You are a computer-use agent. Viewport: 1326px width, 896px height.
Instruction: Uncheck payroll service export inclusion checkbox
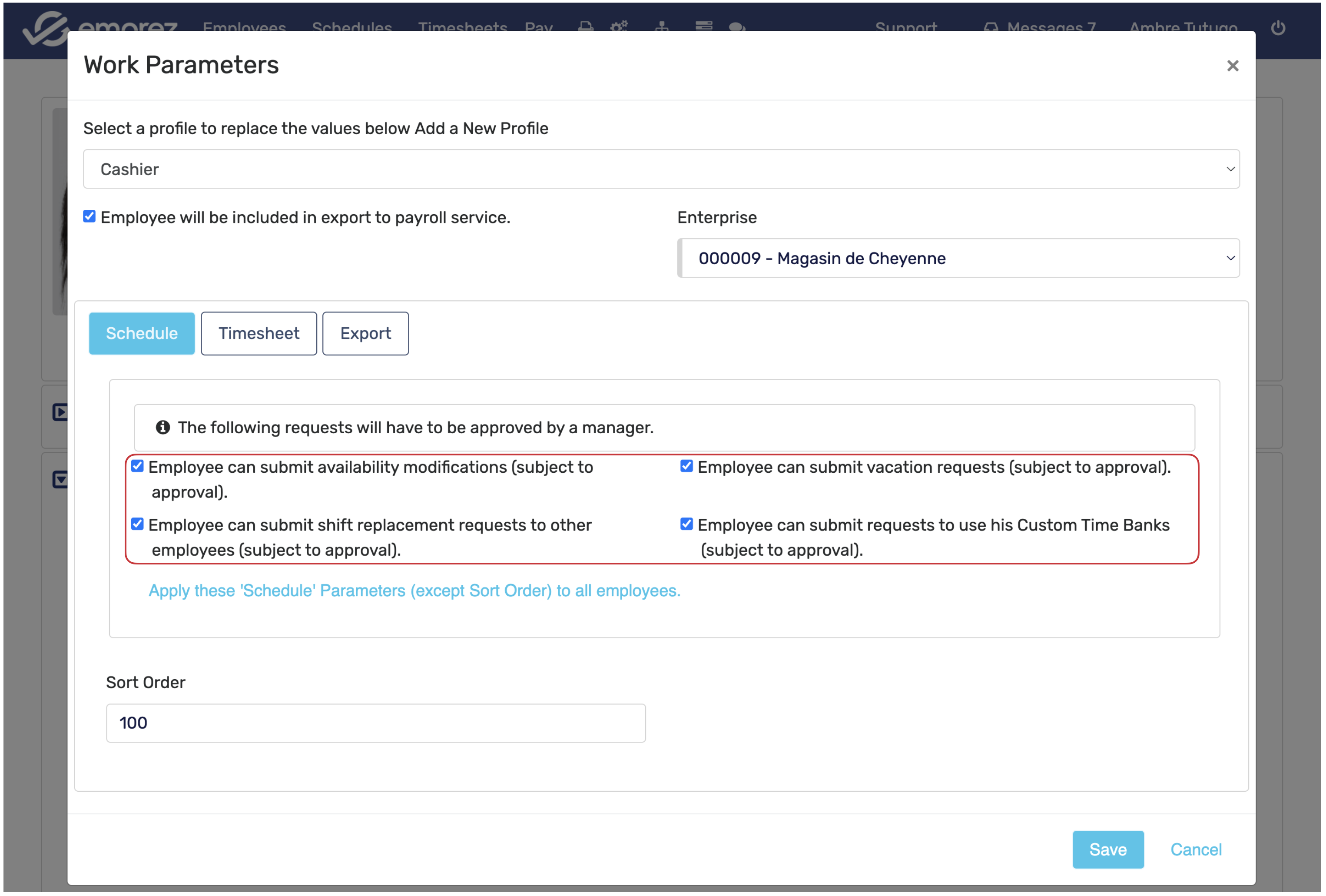(89, 216)
